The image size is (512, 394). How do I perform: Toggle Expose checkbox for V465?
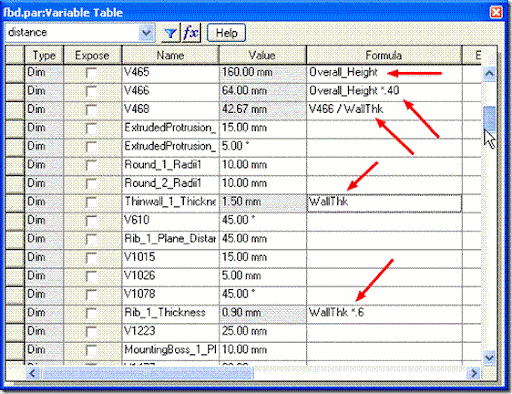(91, 73)
